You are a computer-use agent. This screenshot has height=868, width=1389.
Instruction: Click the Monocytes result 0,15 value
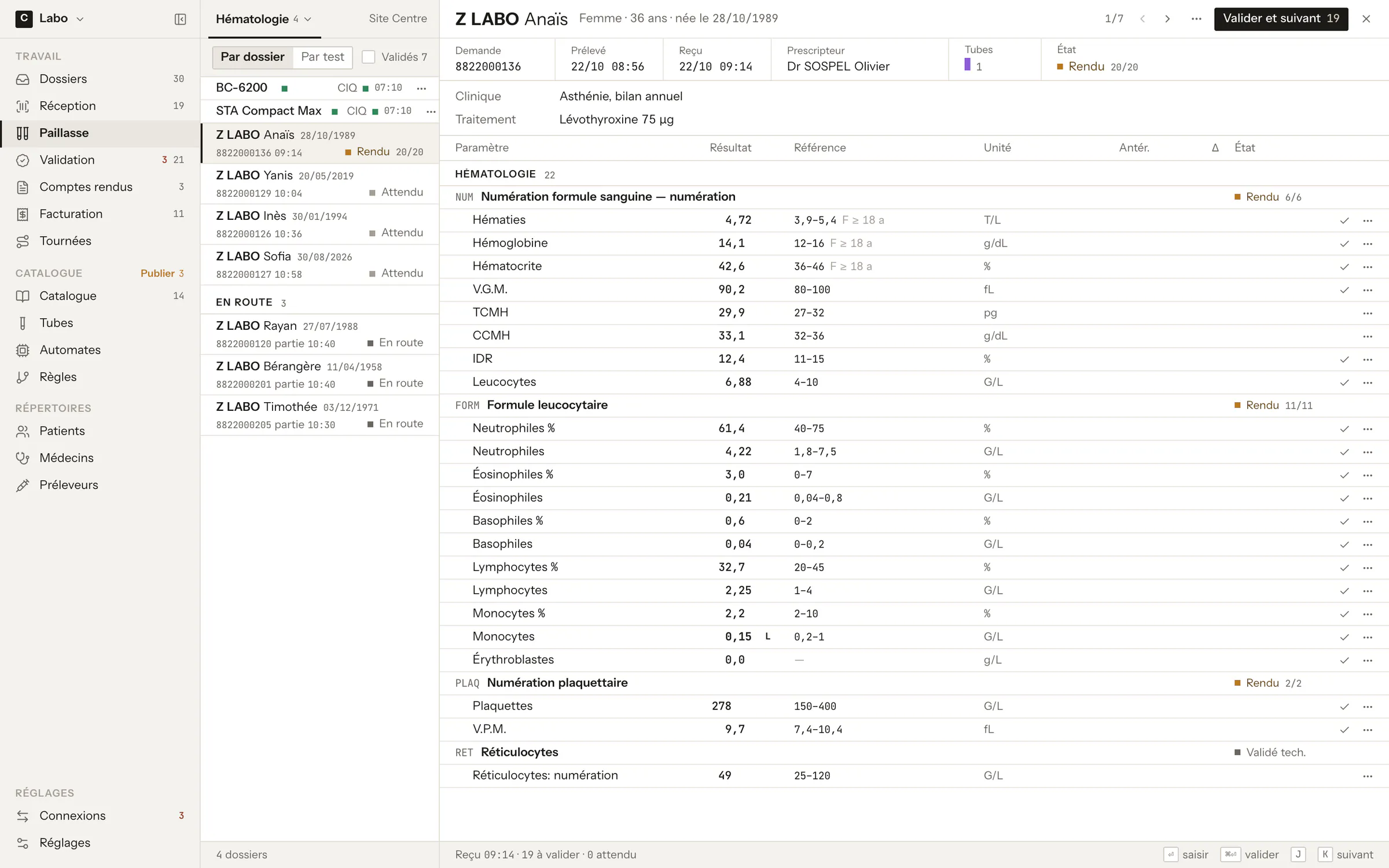click(x=738, y=637)
